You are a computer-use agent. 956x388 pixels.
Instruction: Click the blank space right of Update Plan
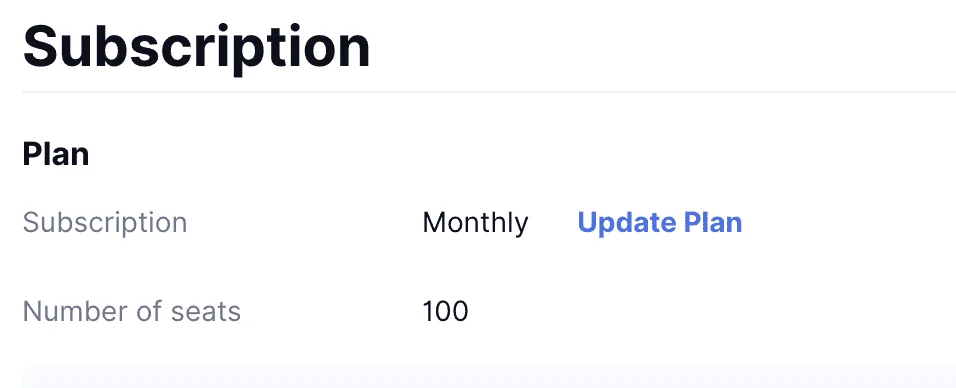[849, 223]
